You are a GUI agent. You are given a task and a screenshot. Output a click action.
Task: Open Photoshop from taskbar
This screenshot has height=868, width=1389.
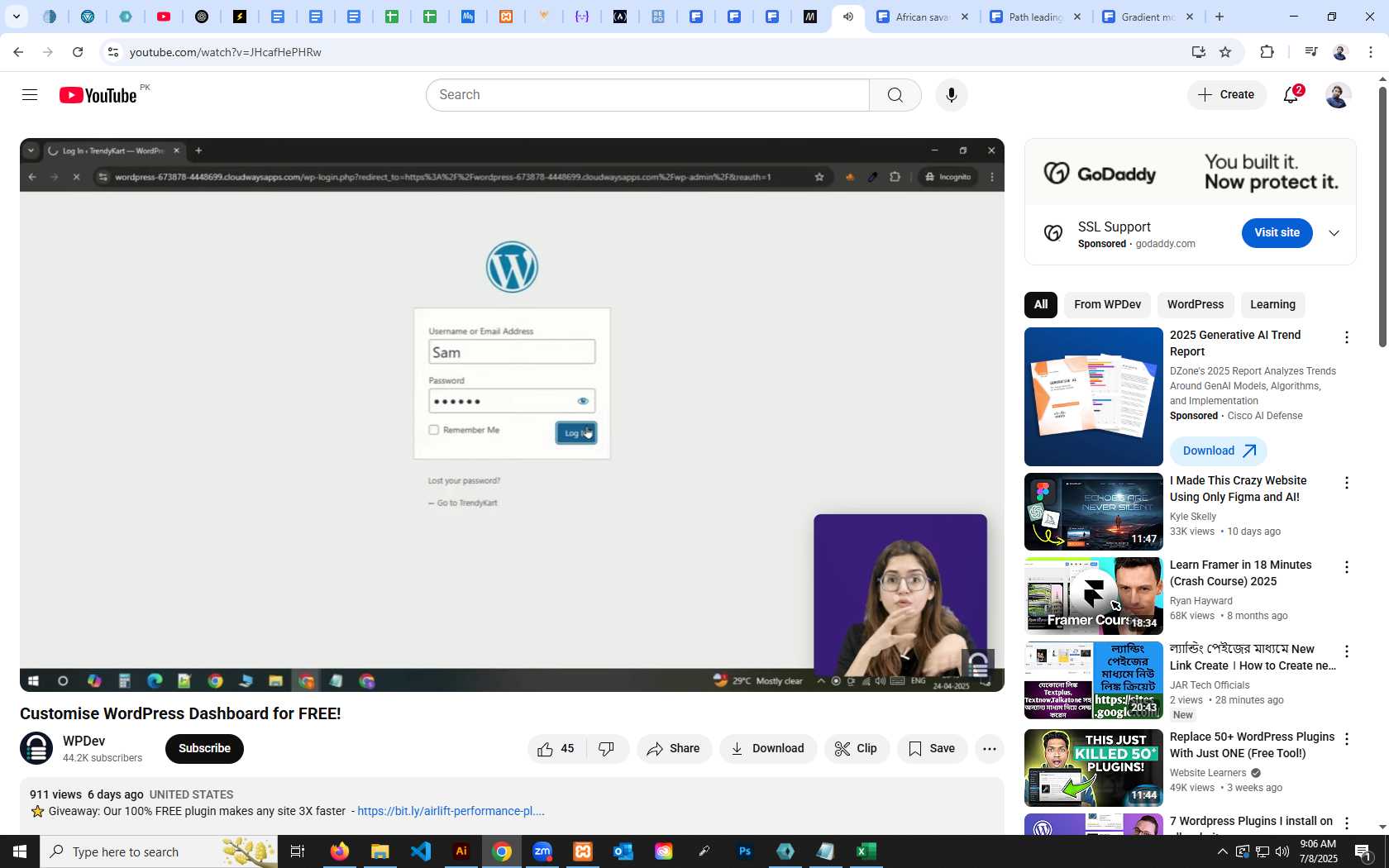pyautogui.click(x=745, y=851)
